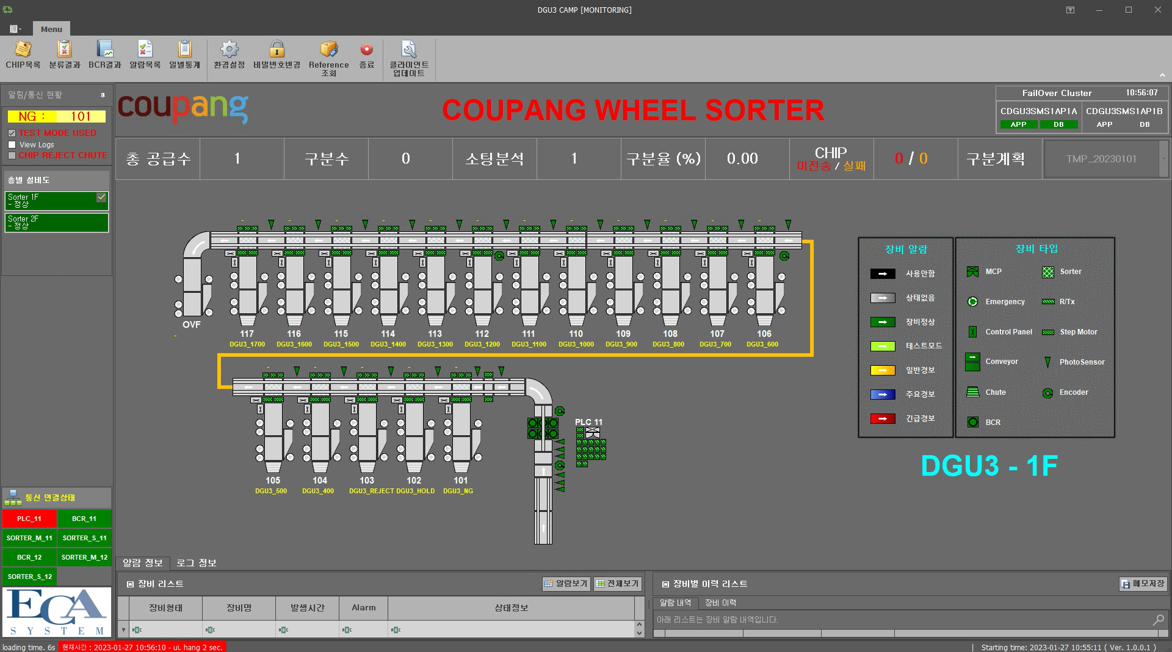Open 분류결과 sorting results

click(64, 56)
